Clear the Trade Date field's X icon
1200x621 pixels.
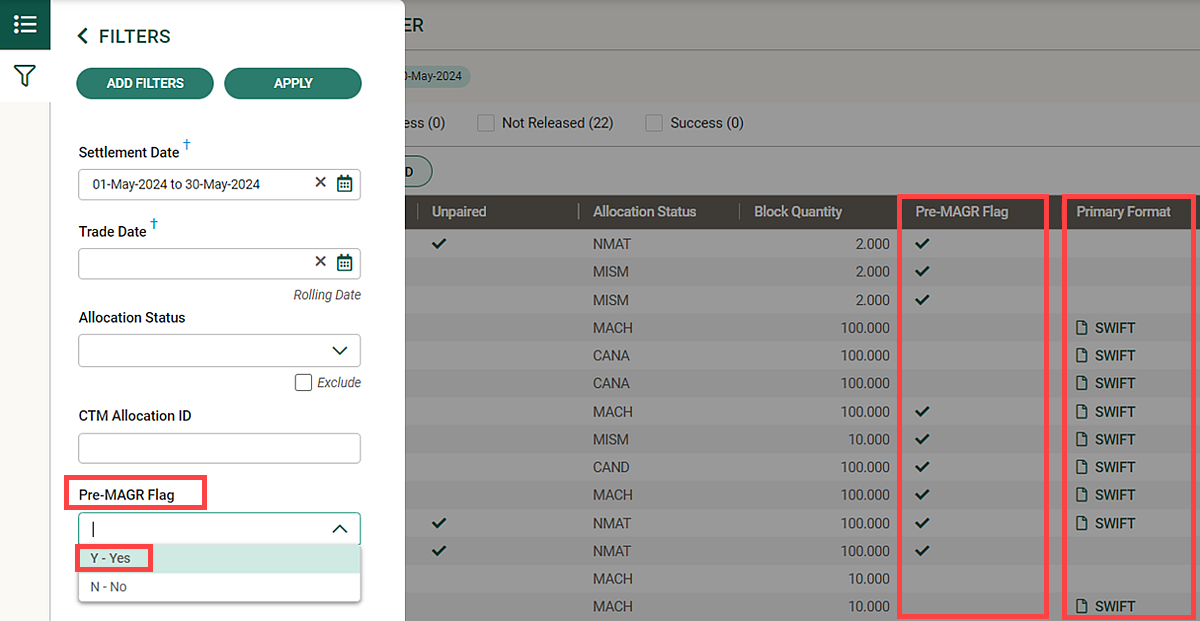[320, 262]
